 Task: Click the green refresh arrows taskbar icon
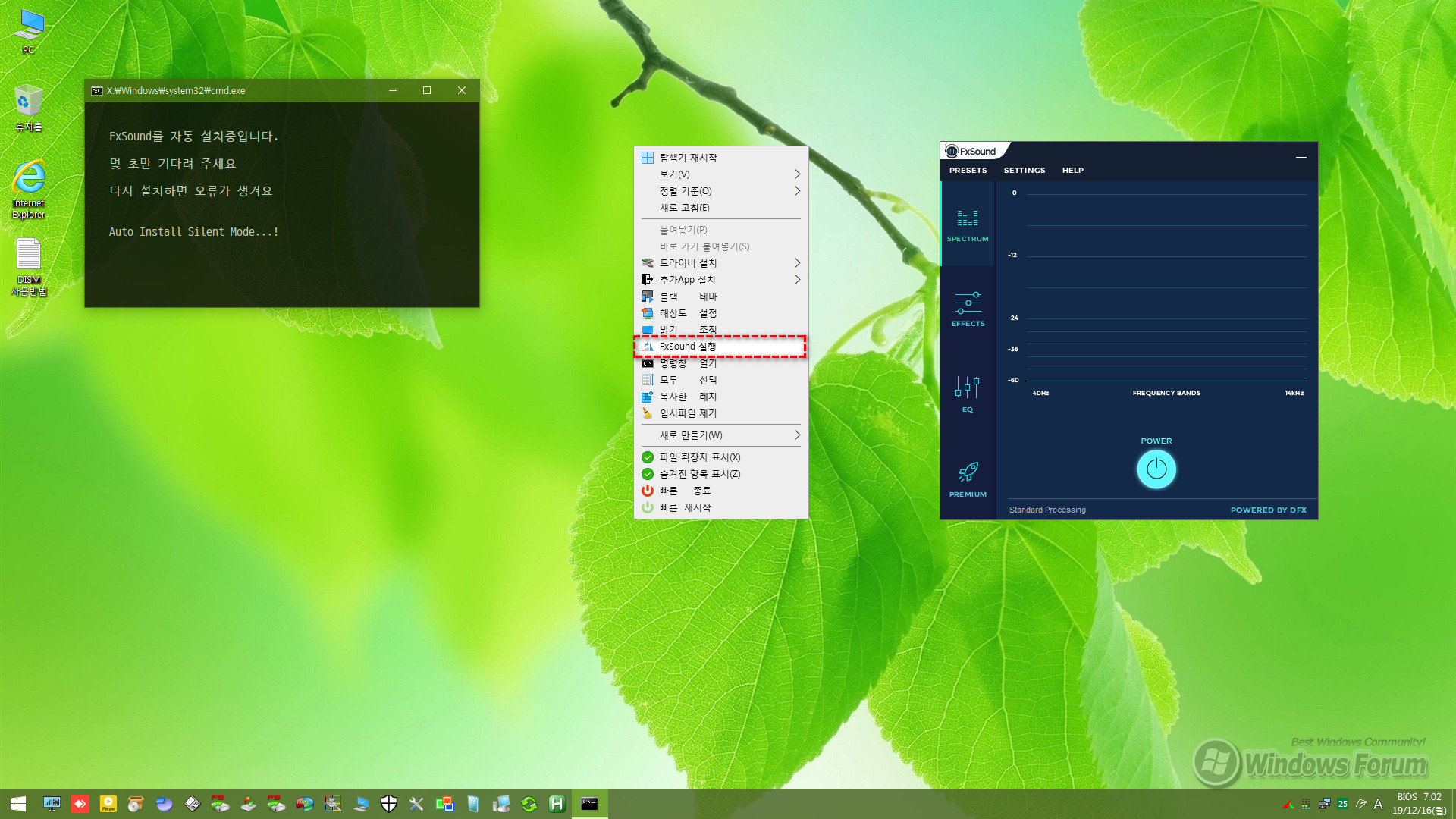[529, 804]
